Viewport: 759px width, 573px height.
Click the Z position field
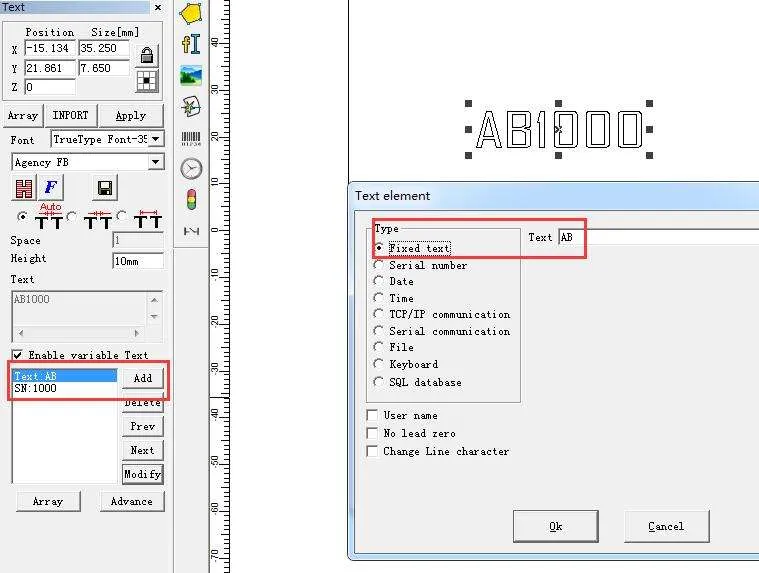(x=50, y=87)
